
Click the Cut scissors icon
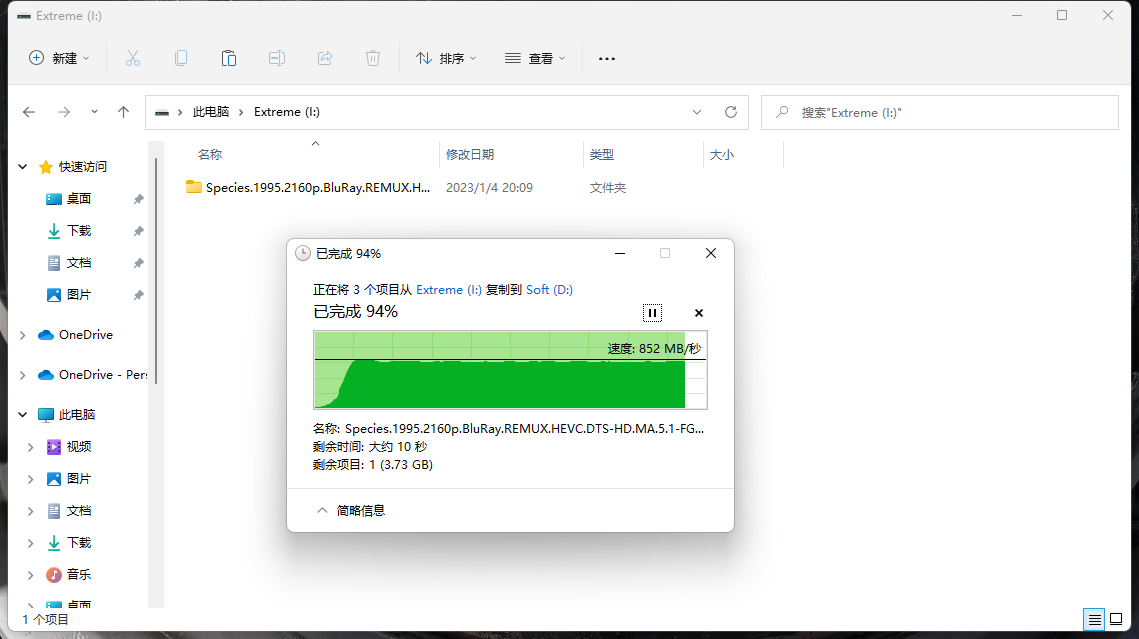click(x=132, y=58)
